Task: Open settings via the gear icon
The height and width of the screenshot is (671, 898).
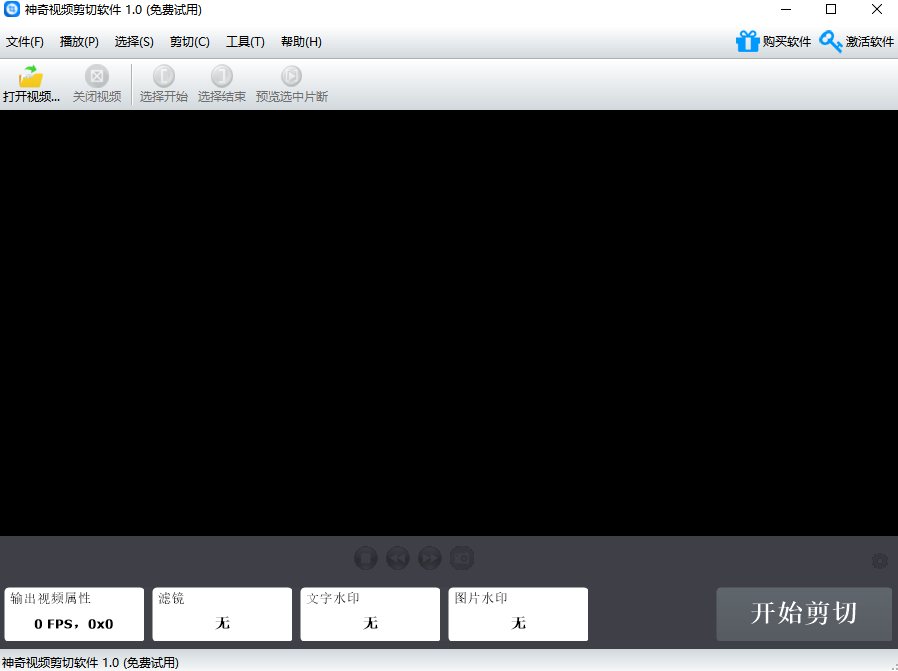Action: click(x=881, y=562)
